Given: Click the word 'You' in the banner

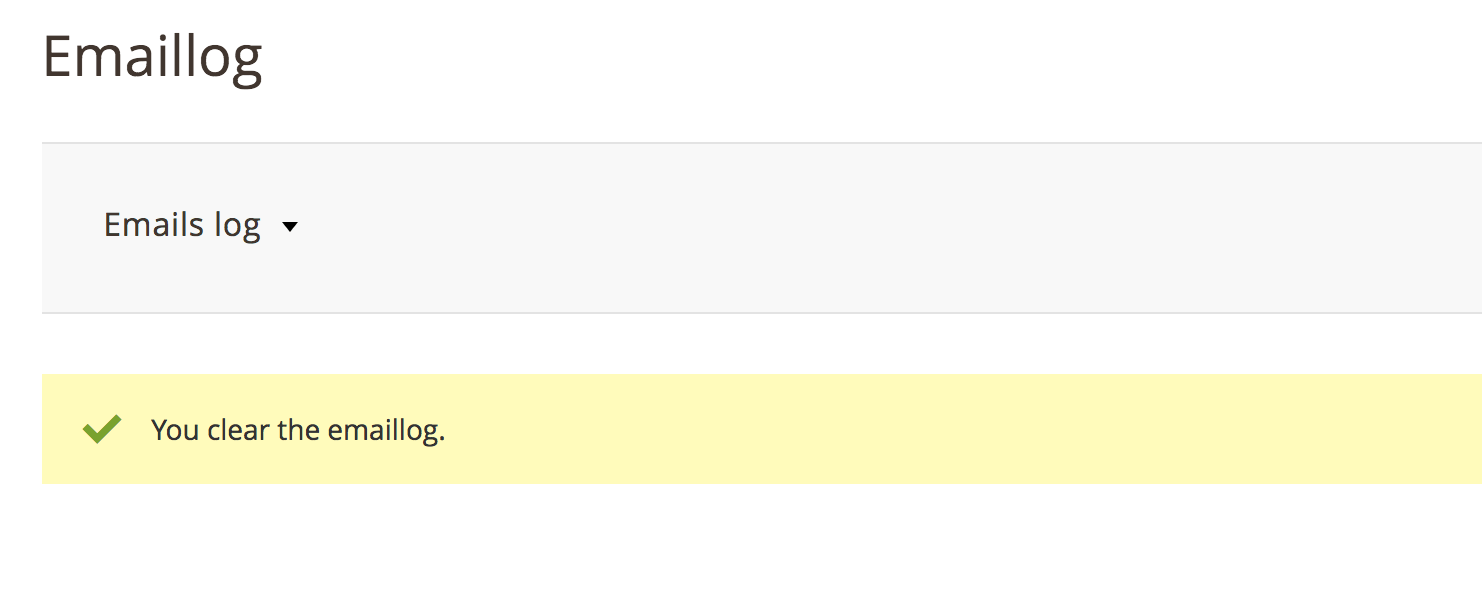Looking at the screenshot, I should 175,430.
